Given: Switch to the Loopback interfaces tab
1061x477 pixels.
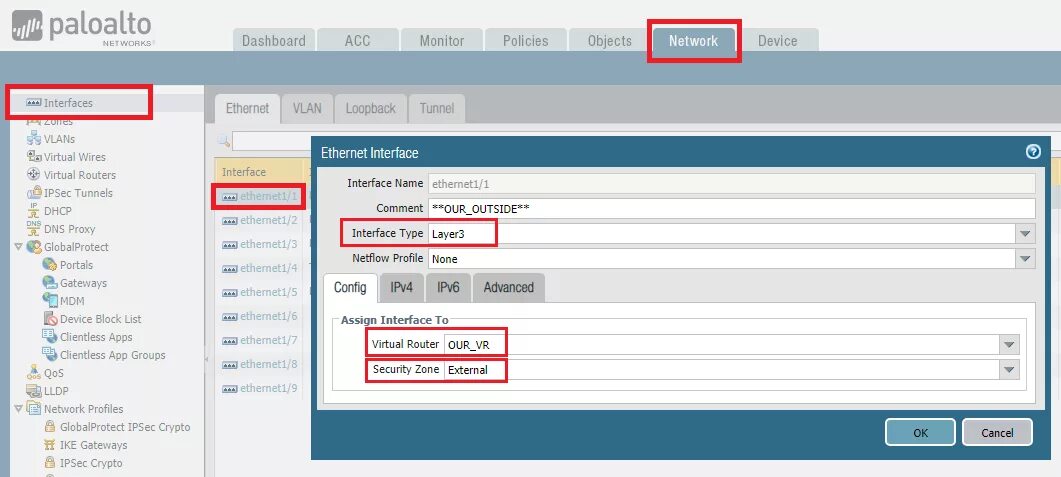Looking at the screenshot, I should [370, 108].
